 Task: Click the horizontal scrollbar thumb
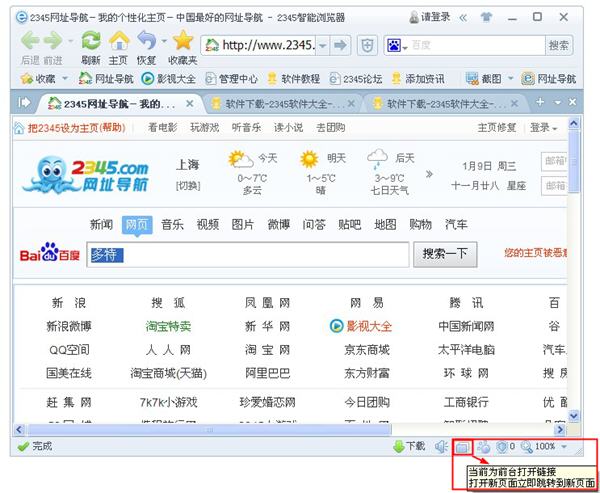click(x=209, y=430)
